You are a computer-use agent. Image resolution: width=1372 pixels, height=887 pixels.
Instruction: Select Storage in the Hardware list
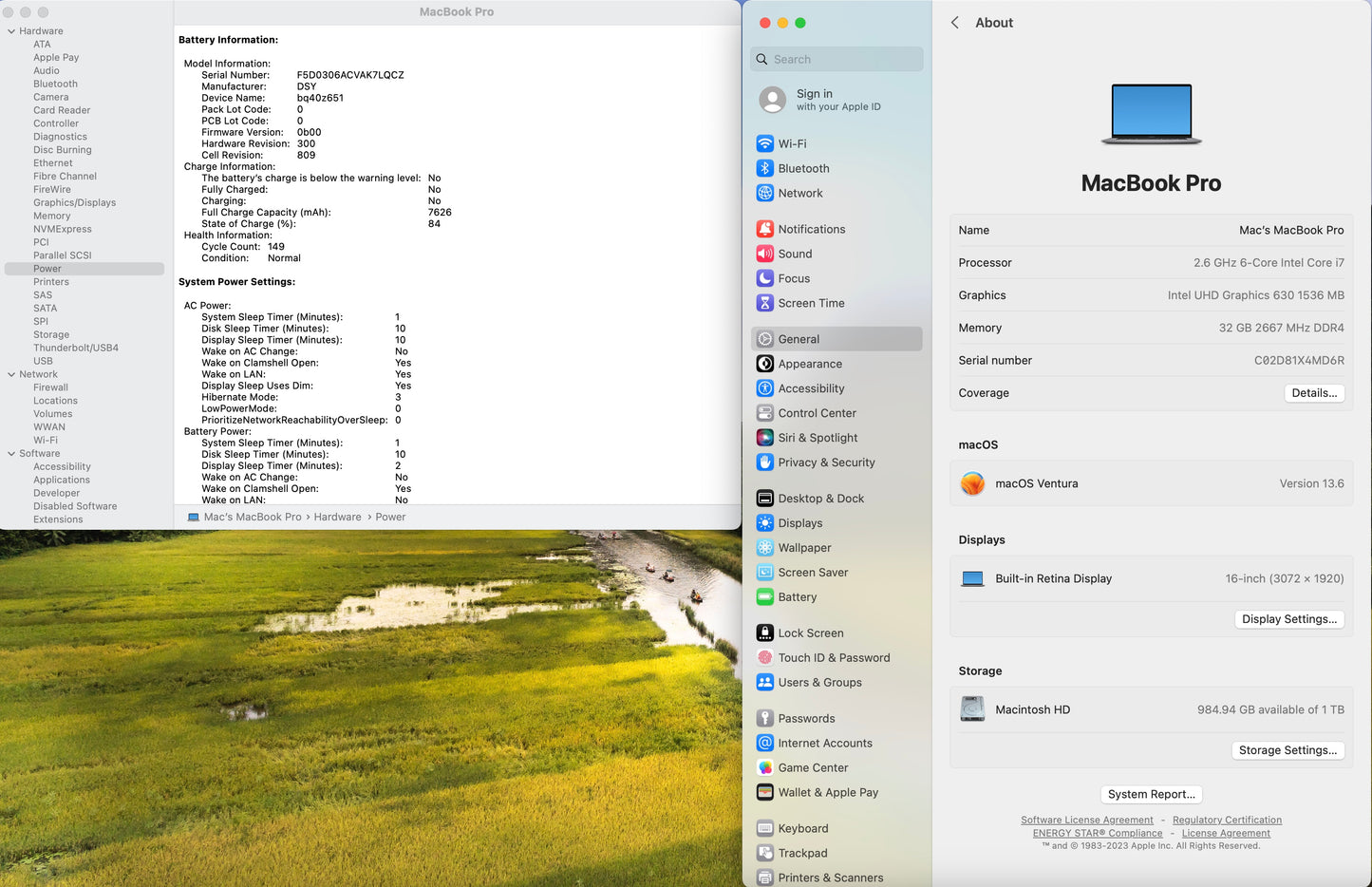pos(51,334)
